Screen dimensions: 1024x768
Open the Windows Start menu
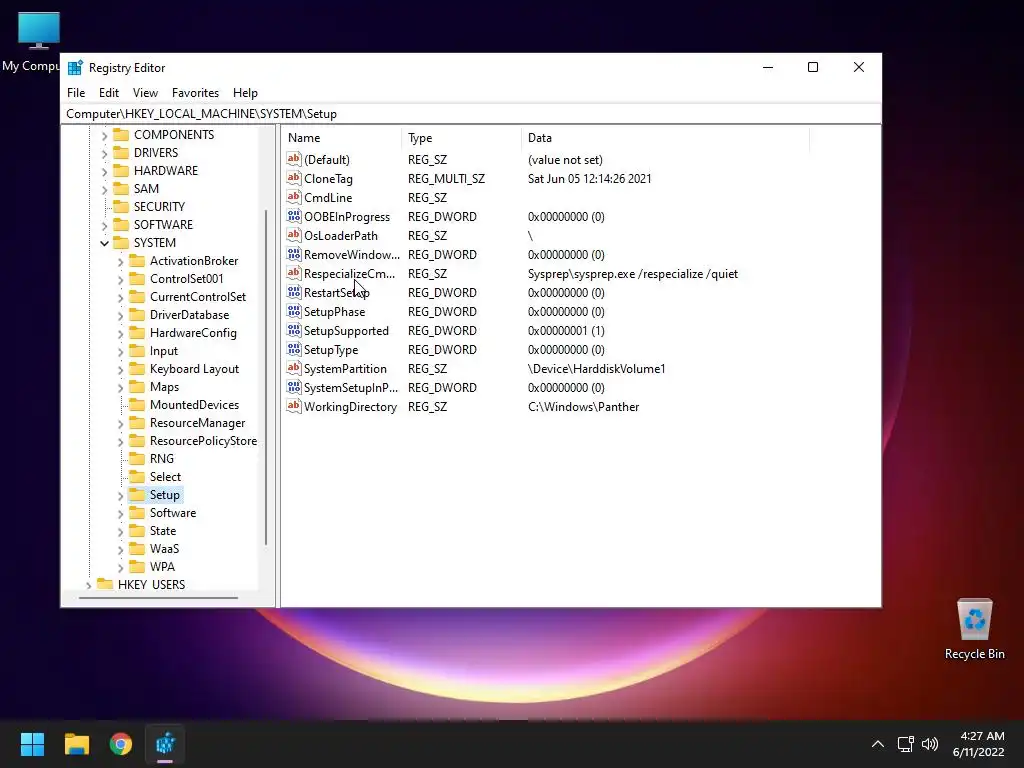pos(32,744)
